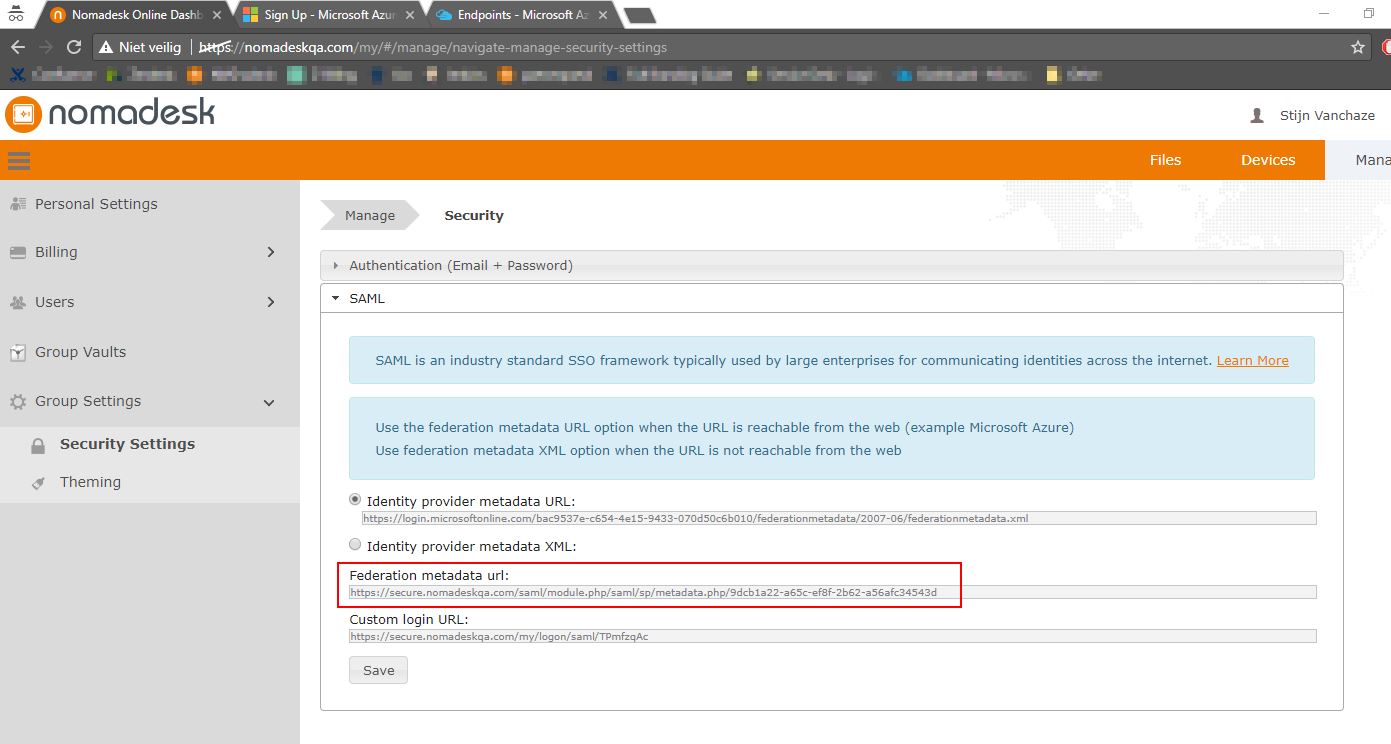This screenshot has height=744, width=1391.
Task: Reload the page with the refresh icon
Action: 73,47
